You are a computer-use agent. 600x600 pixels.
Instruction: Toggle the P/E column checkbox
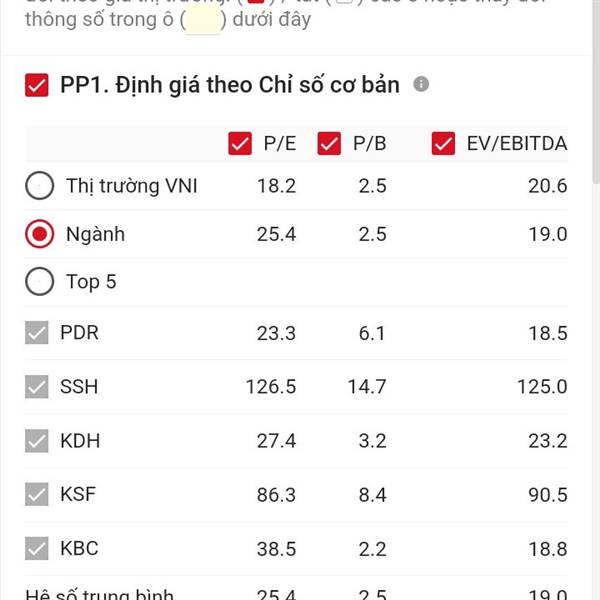240,143
